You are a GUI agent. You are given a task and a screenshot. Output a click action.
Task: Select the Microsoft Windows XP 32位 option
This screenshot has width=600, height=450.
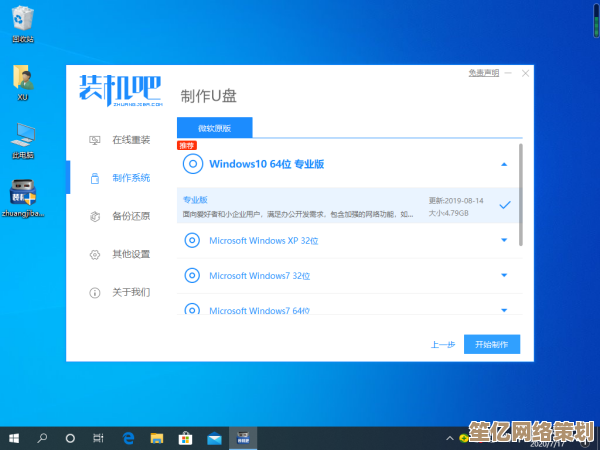[264, 240]
